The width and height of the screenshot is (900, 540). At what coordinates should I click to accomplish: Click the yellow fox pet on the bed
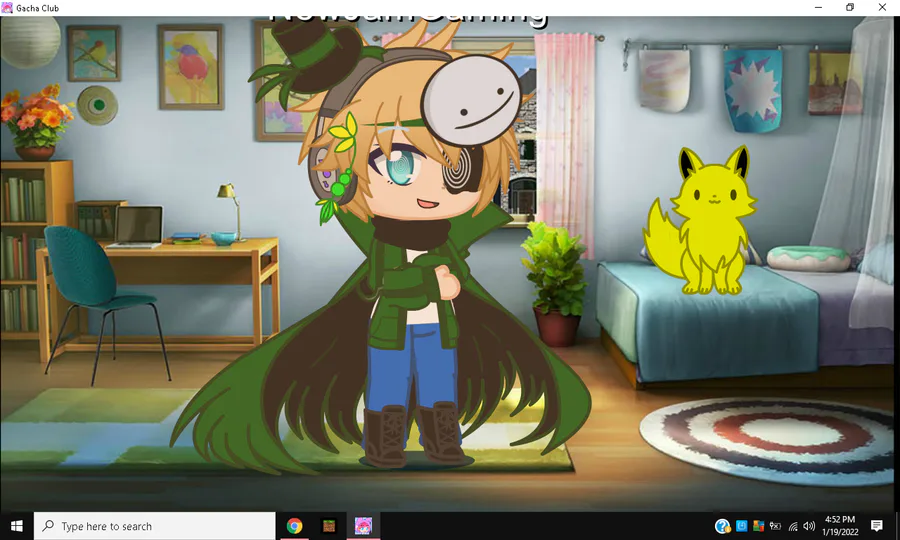tap(700, 221)
